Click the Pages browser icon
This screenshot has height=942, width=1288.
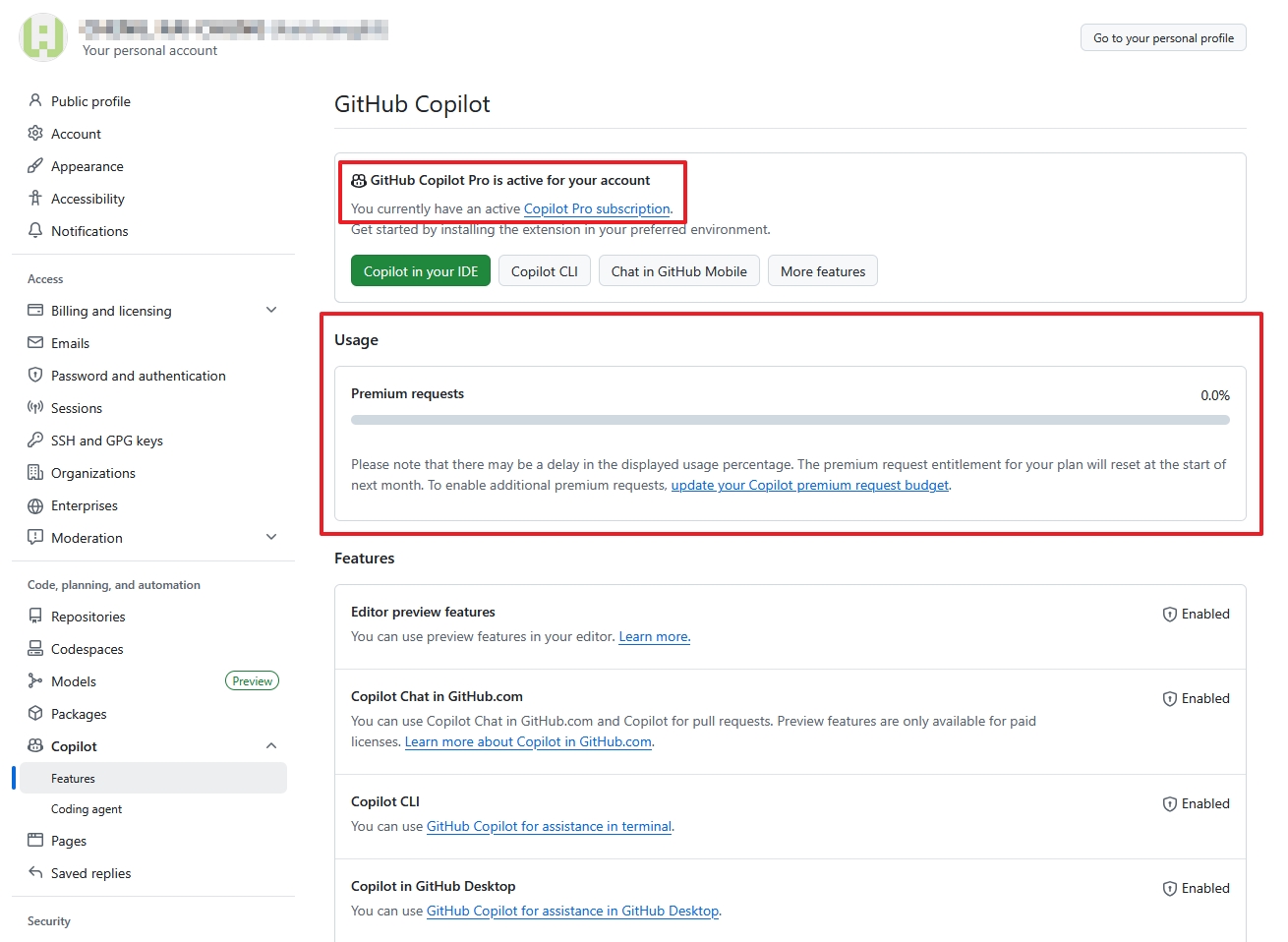(35, 840)
